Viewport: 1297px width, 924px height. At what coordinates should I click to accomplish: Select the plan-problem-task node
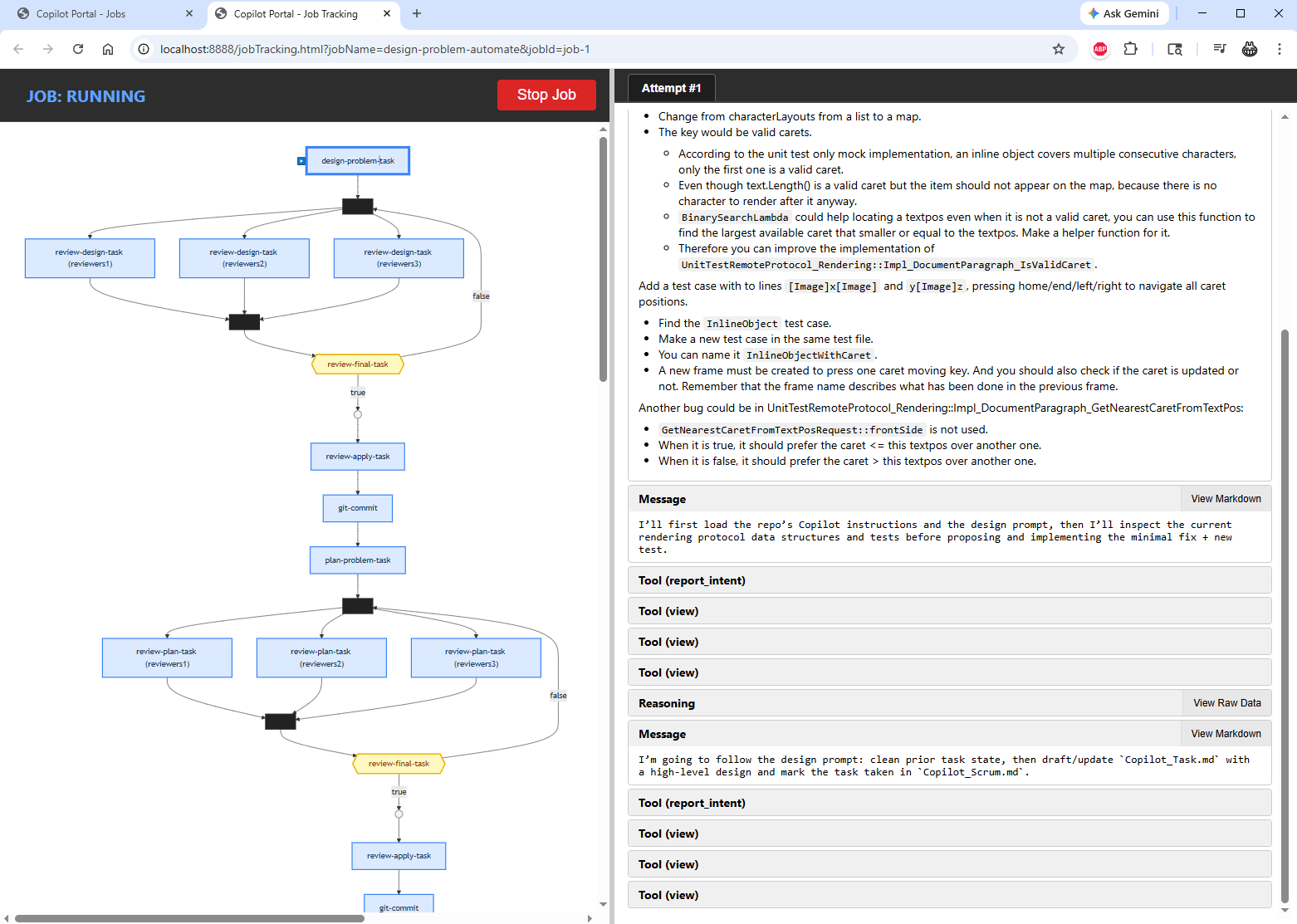tap(358, 560)
